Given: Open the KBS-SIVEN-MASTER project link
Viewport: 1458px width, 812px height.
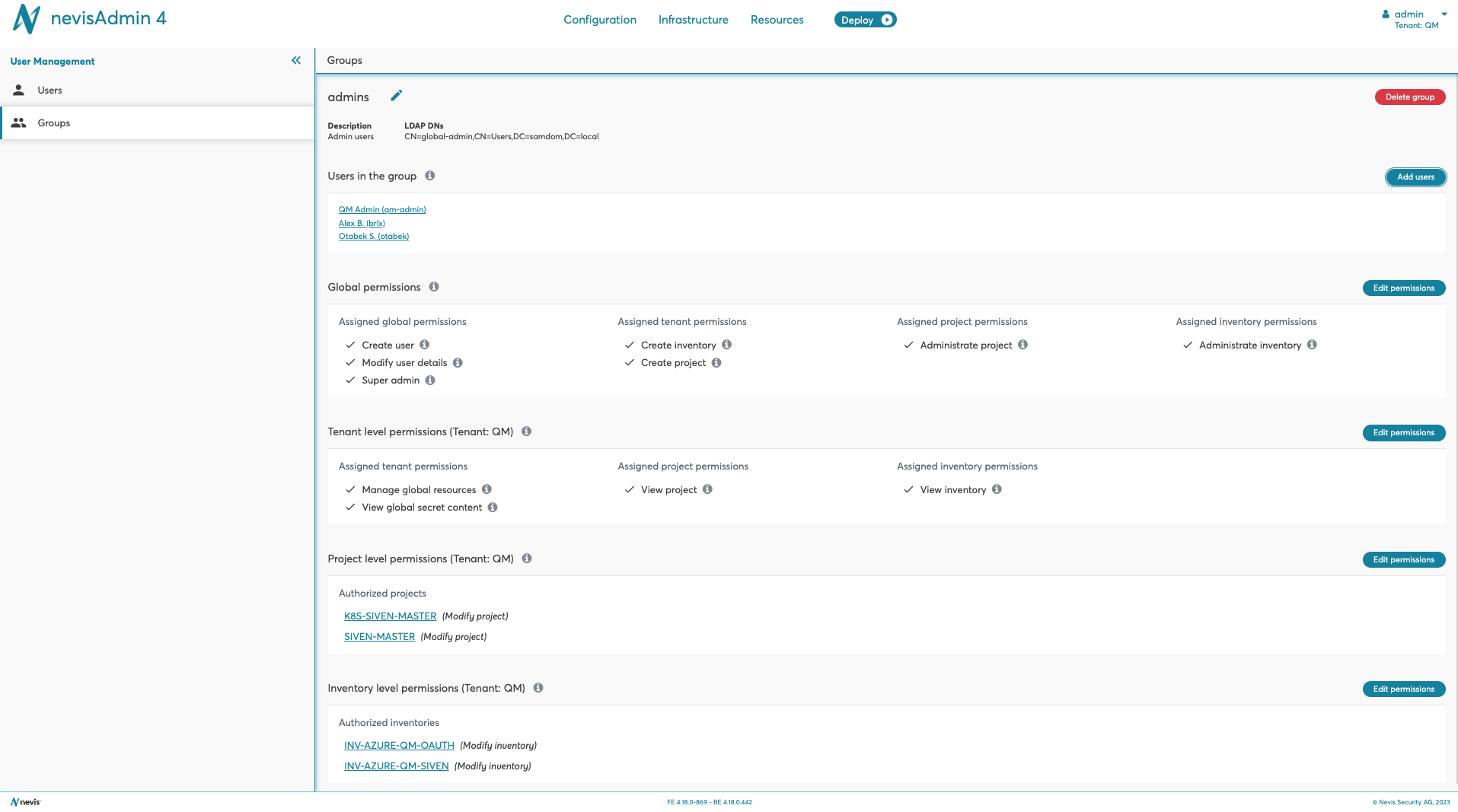Looking at the screenshot, I should (390, 616).
